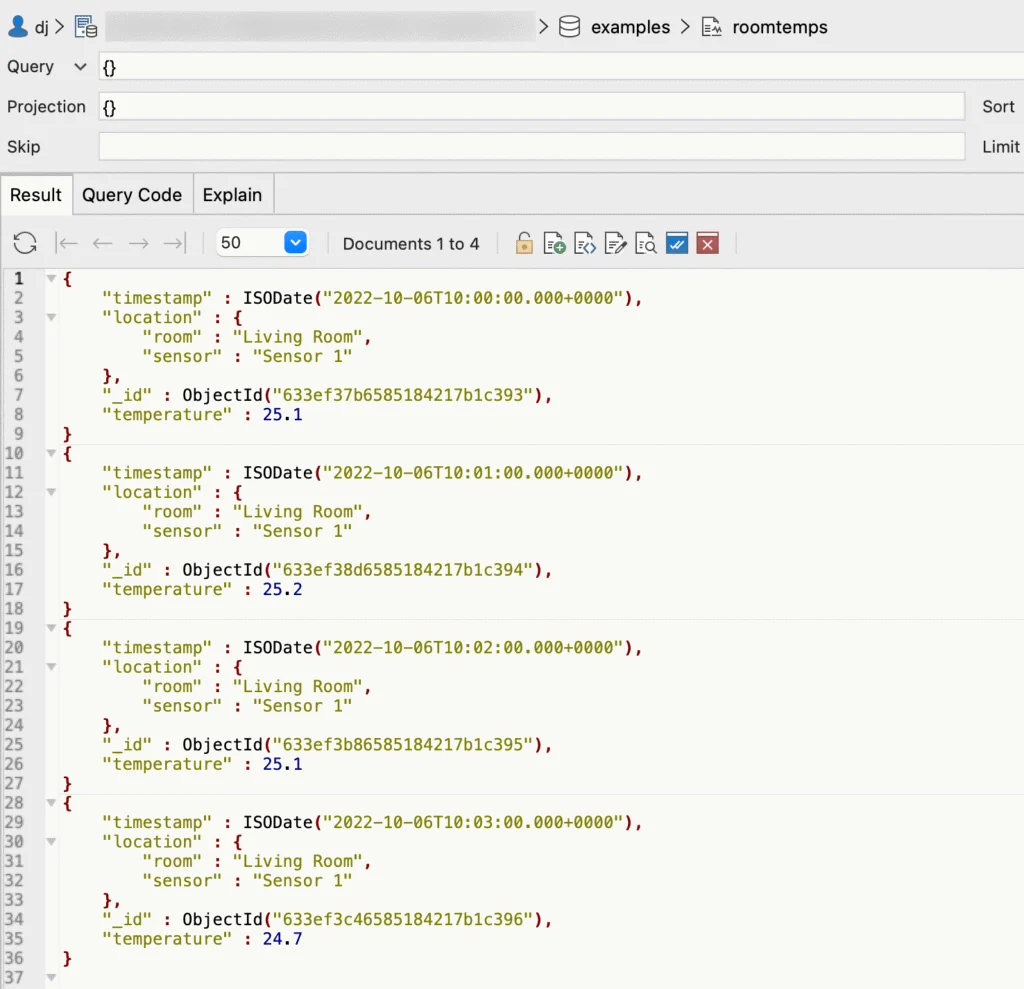Click the add document icon
Viewport: 1024px width, 989px height.
tap(554, 244)
